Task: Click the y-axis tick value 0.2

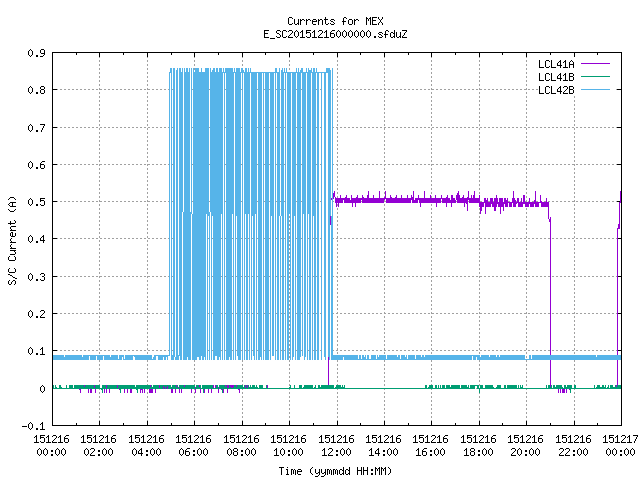Action: [37, 314]
